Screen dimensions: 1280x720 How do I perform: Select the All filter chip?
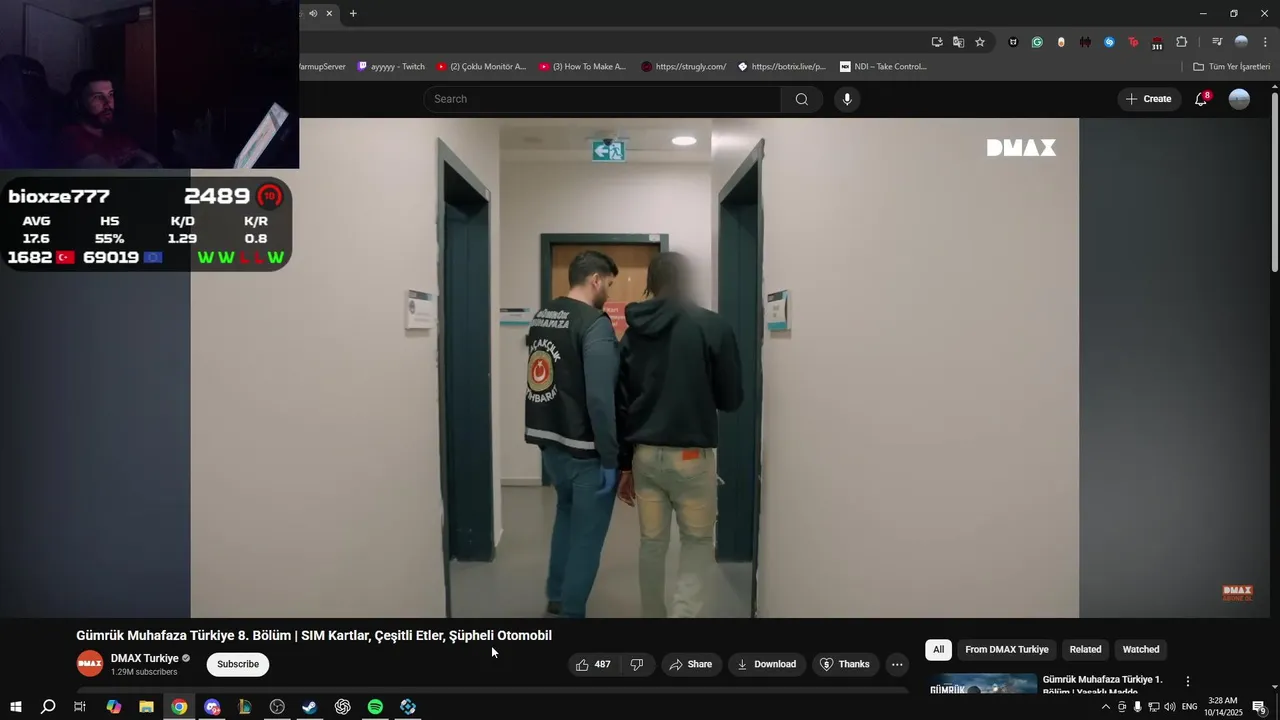938,650
